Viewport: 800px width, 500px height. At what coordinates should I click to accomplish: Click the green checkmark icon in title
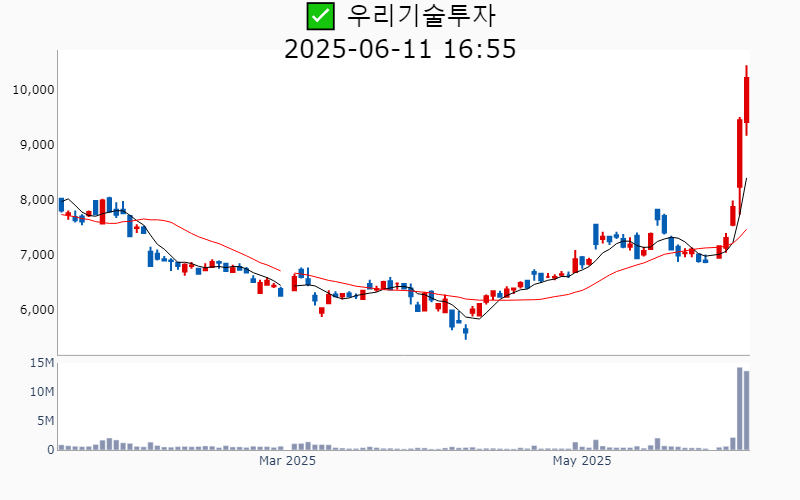(320, 16)
